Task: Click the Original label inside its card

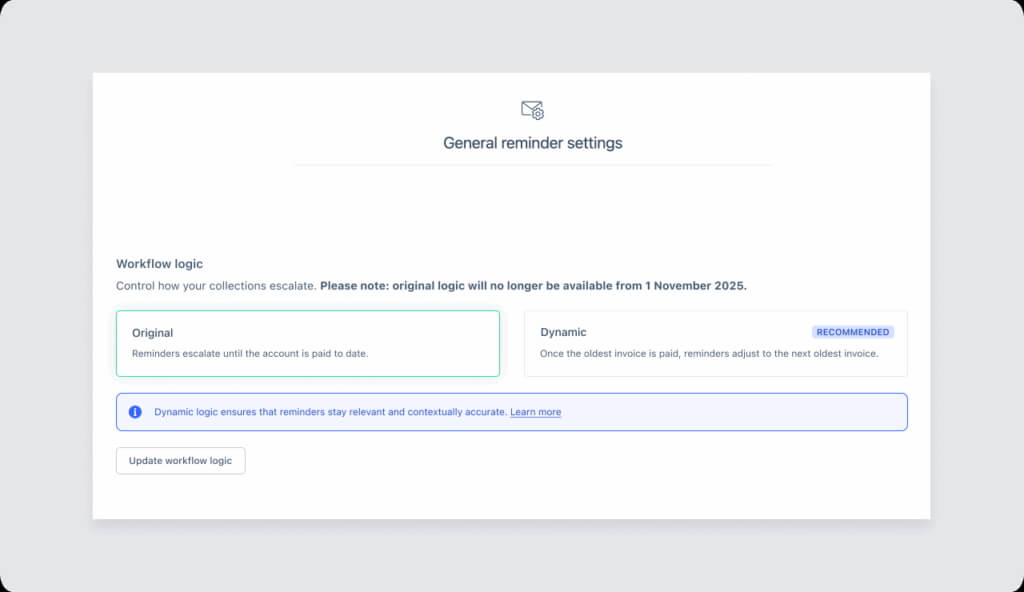Action: pos(151,333)
